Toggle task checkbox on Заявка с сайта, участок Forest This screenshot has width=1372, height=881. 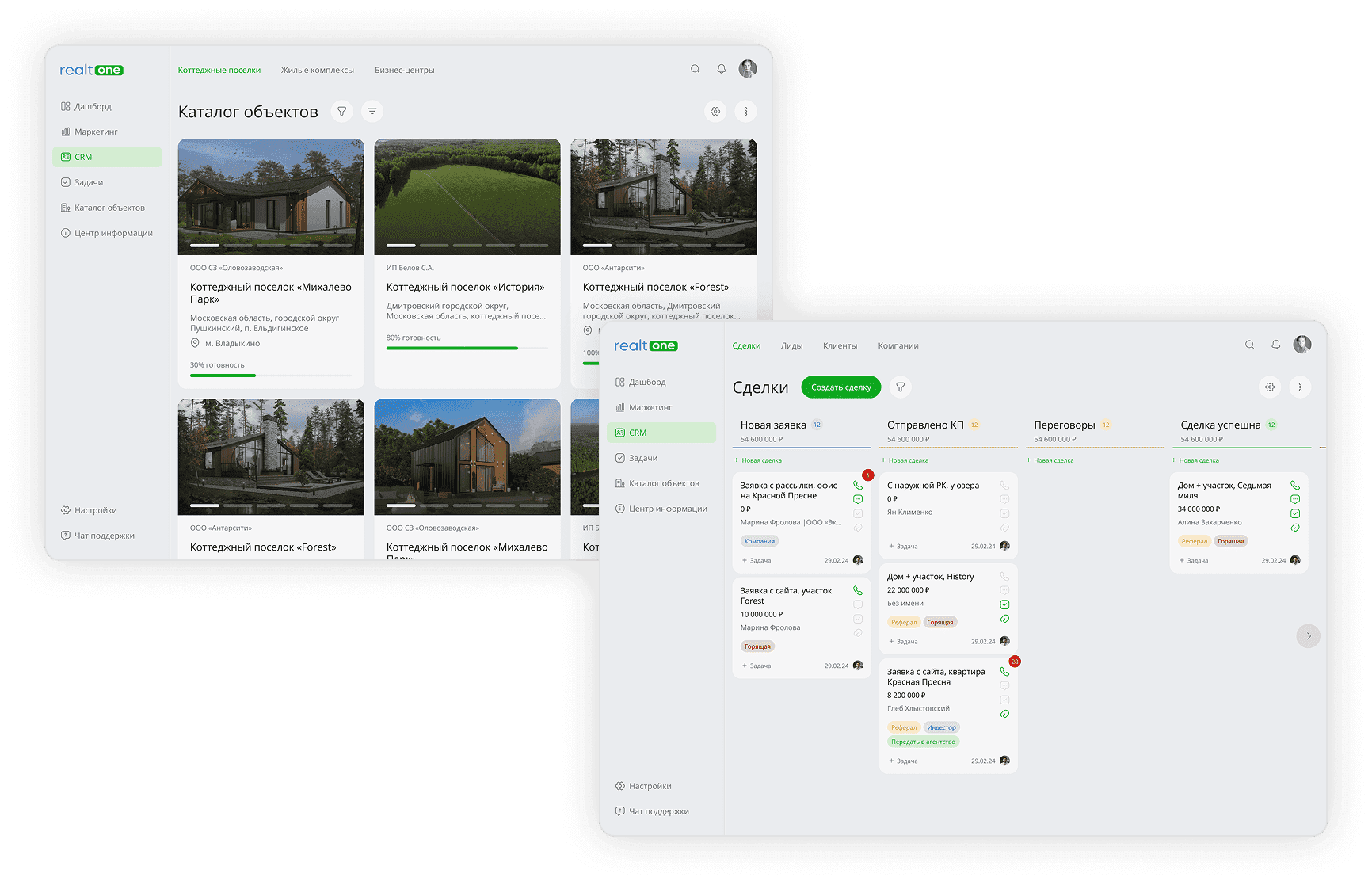(858, 619)
